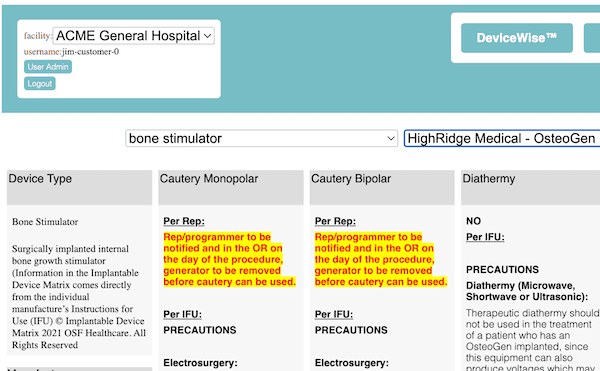Click the User Admin button
Viewport: 600px width, 371px height.
[x=48, y=67]
